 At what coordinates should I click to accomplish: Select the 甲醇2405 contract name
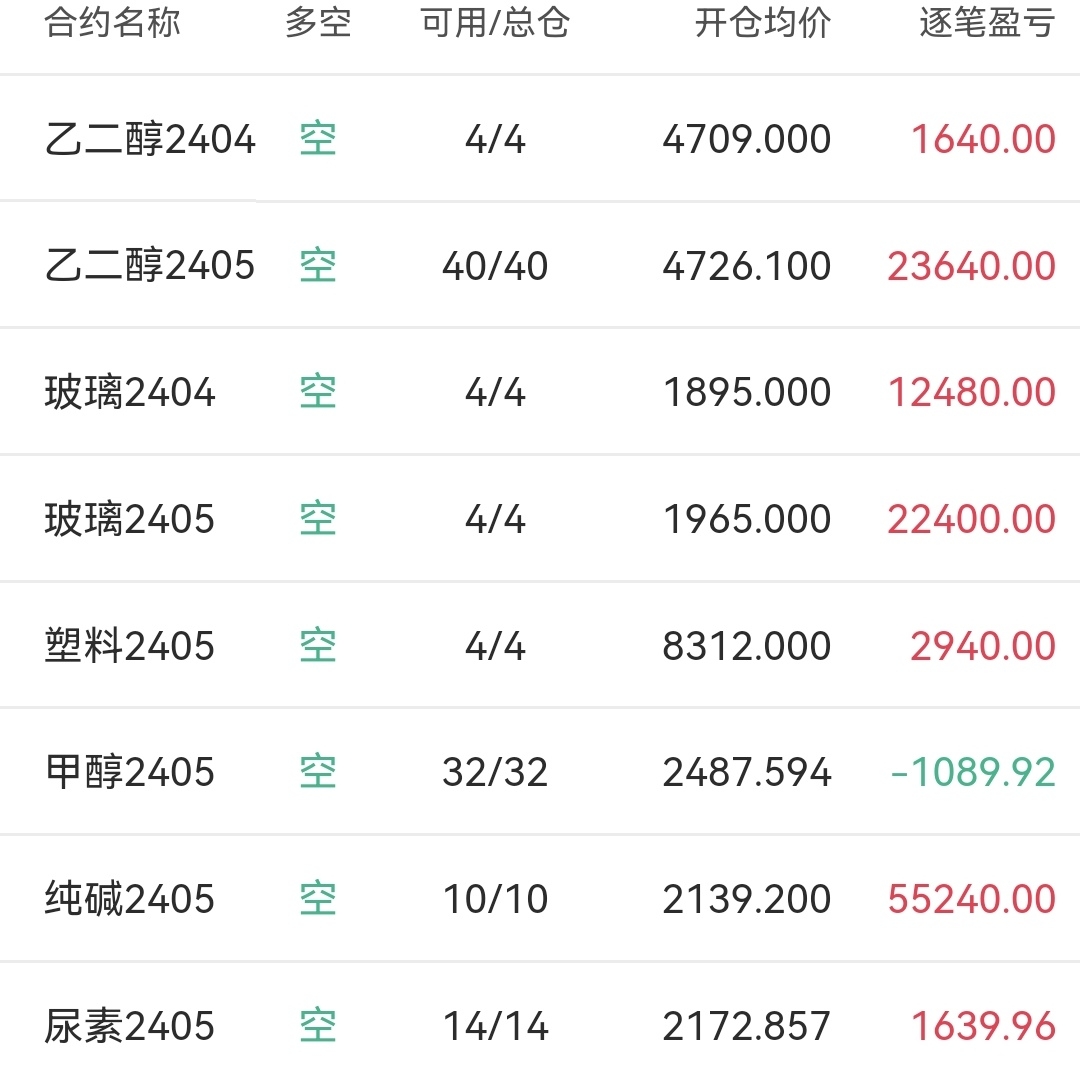tap(129, 772)
